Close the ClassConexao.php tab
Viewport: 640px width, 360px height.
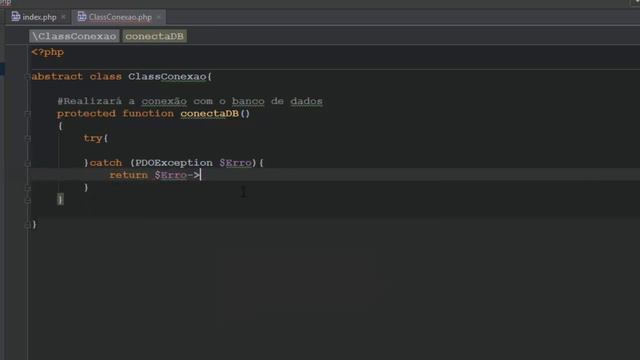point(159,17)
